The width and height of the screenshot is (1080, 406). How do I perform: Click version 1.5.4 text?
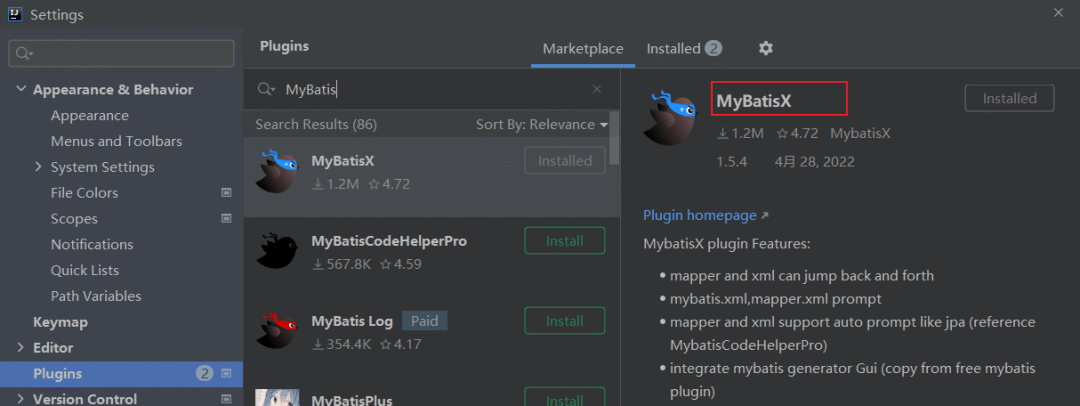(x=731, y=162)
